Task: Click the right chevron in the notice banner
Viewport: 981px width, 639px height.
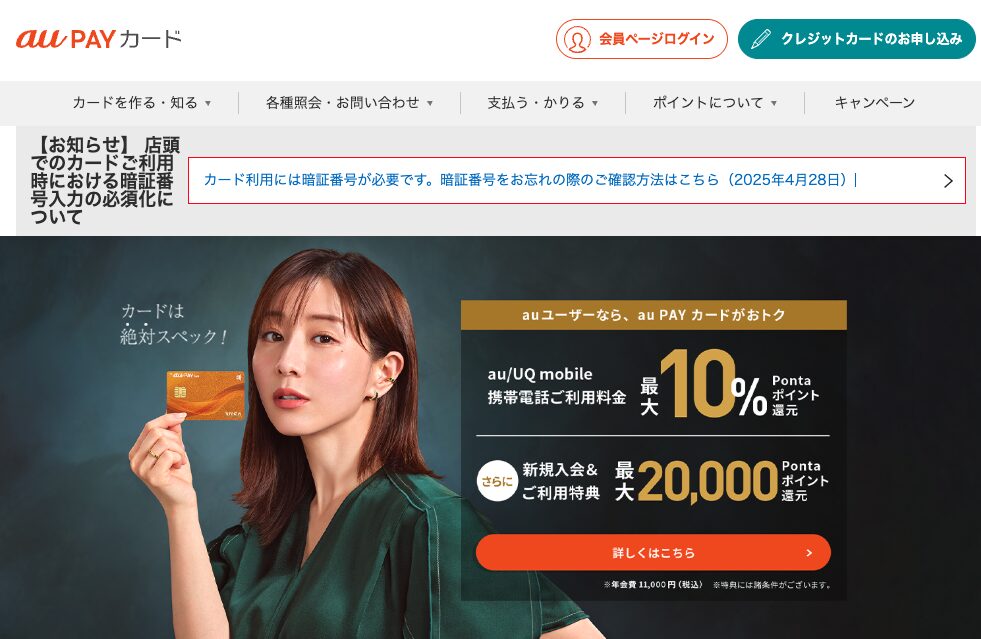Action: tap(948, 181)
